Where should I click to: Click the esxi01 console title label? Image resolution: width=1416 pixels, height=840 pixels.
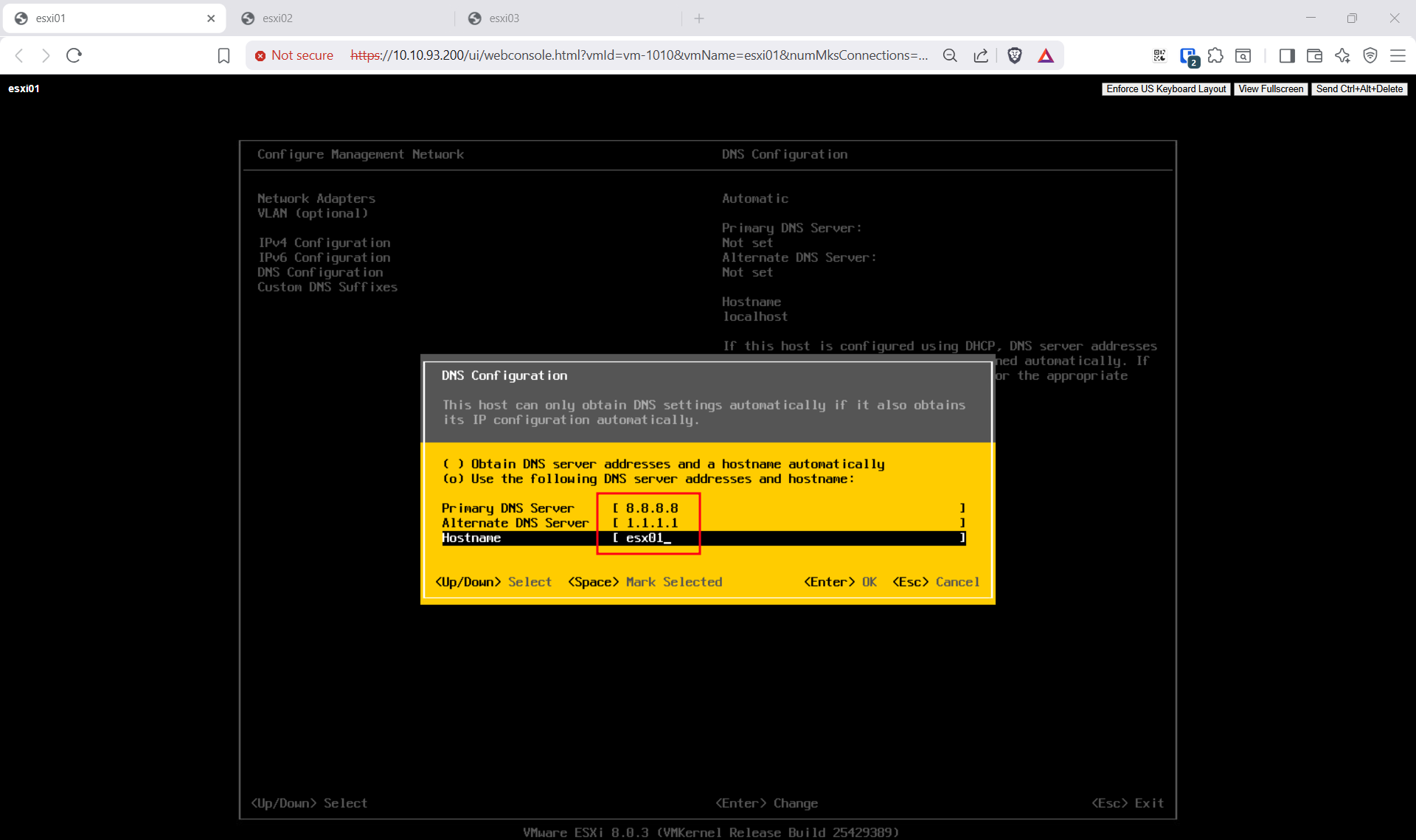(x=24, y=88)
